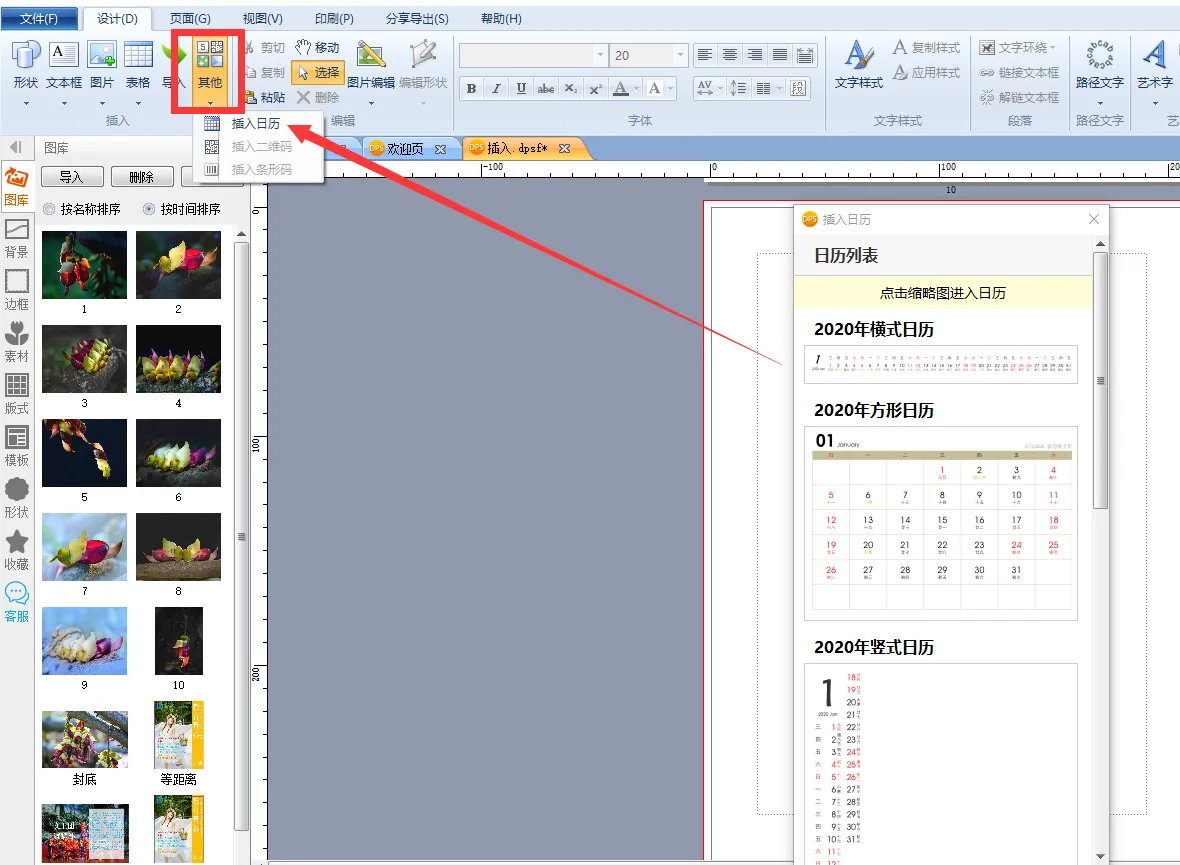
Task: Toggle bold formatting
Action: [471, 88]
